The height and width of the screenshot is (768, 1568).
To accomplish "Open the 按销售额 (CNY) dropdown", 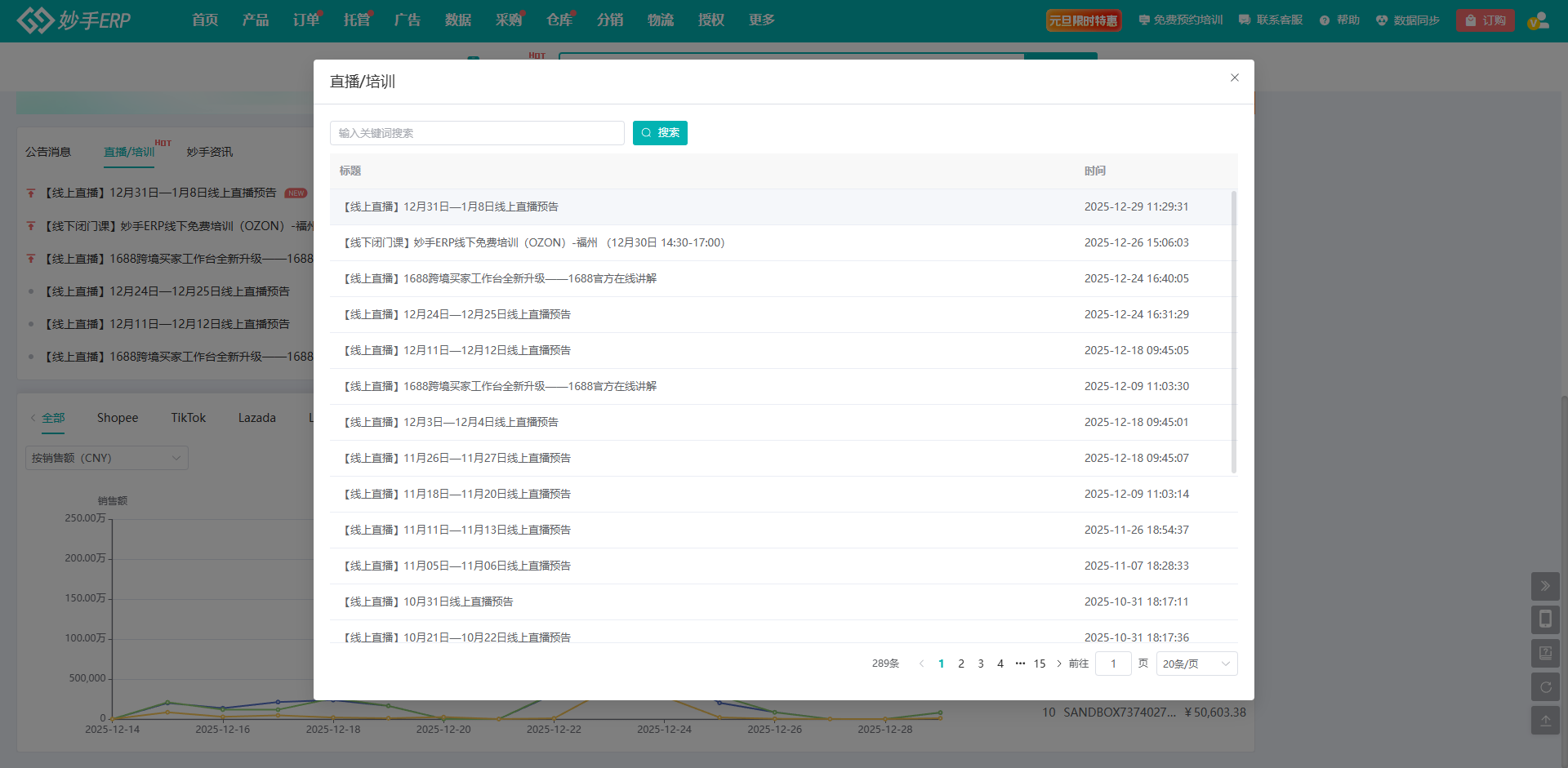I will point(106,458).
